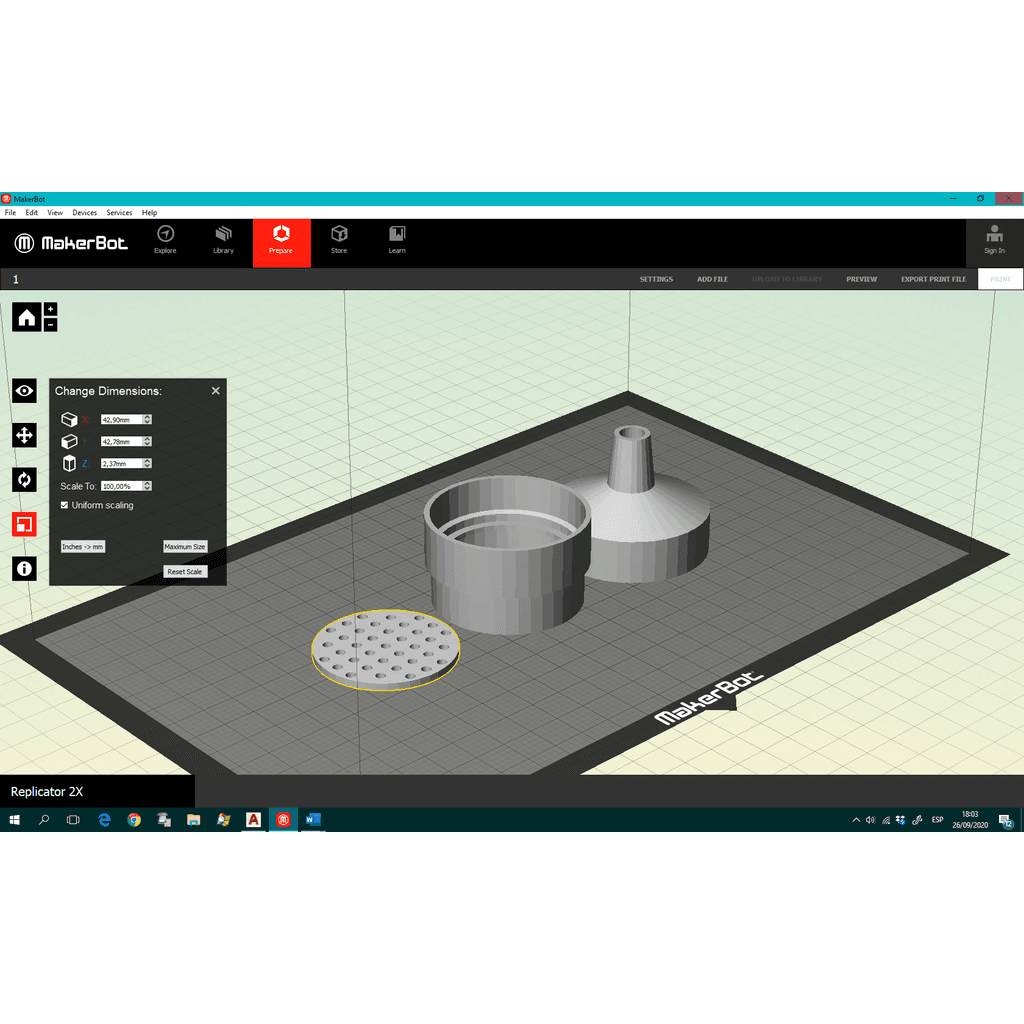Open the Help menu
The width and height of the screenshot is (1024, 1024).
150,213
